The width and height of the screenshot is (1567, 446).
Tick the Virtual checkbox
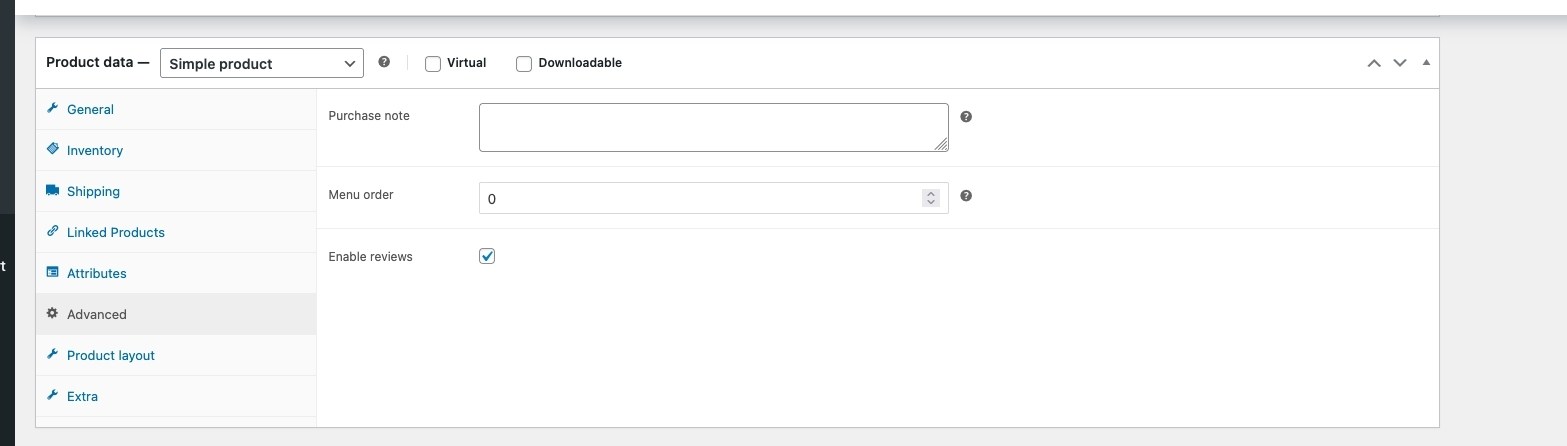point(433,64)
